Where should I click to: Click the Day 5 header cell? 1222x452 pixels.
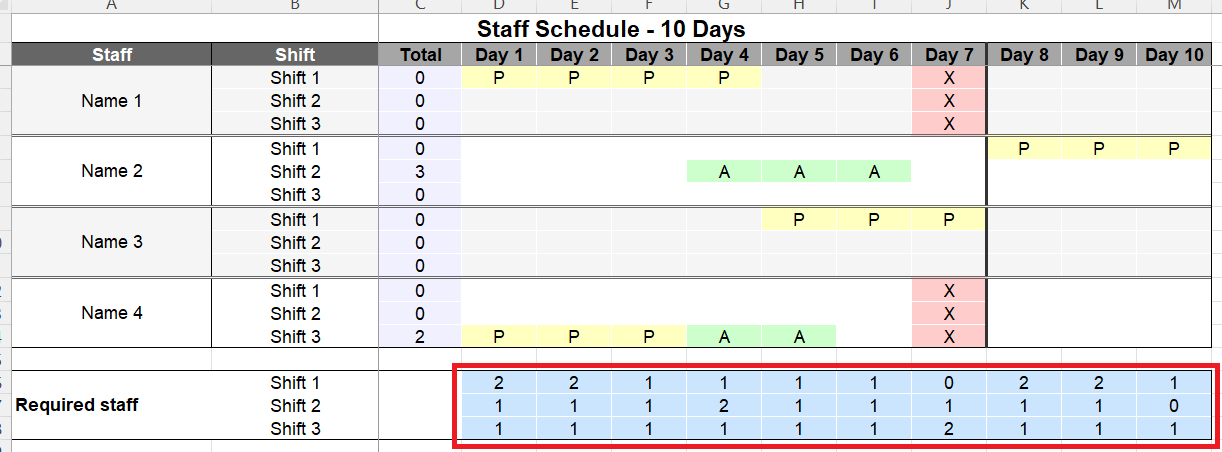click(799, 55)
